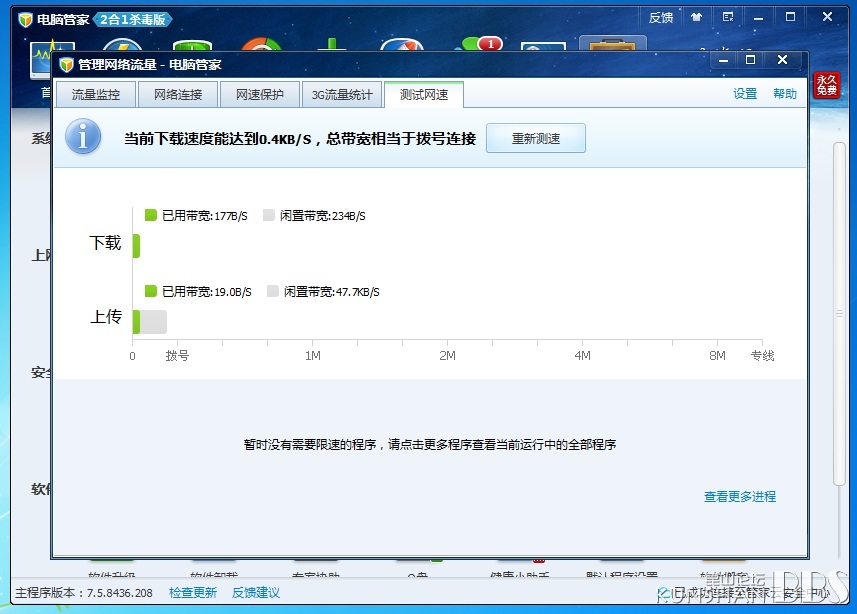This screenshot has height=614, width=857.
Task: Click the 闲置带宽:47.7KB/S text
Action: (332, 292)
